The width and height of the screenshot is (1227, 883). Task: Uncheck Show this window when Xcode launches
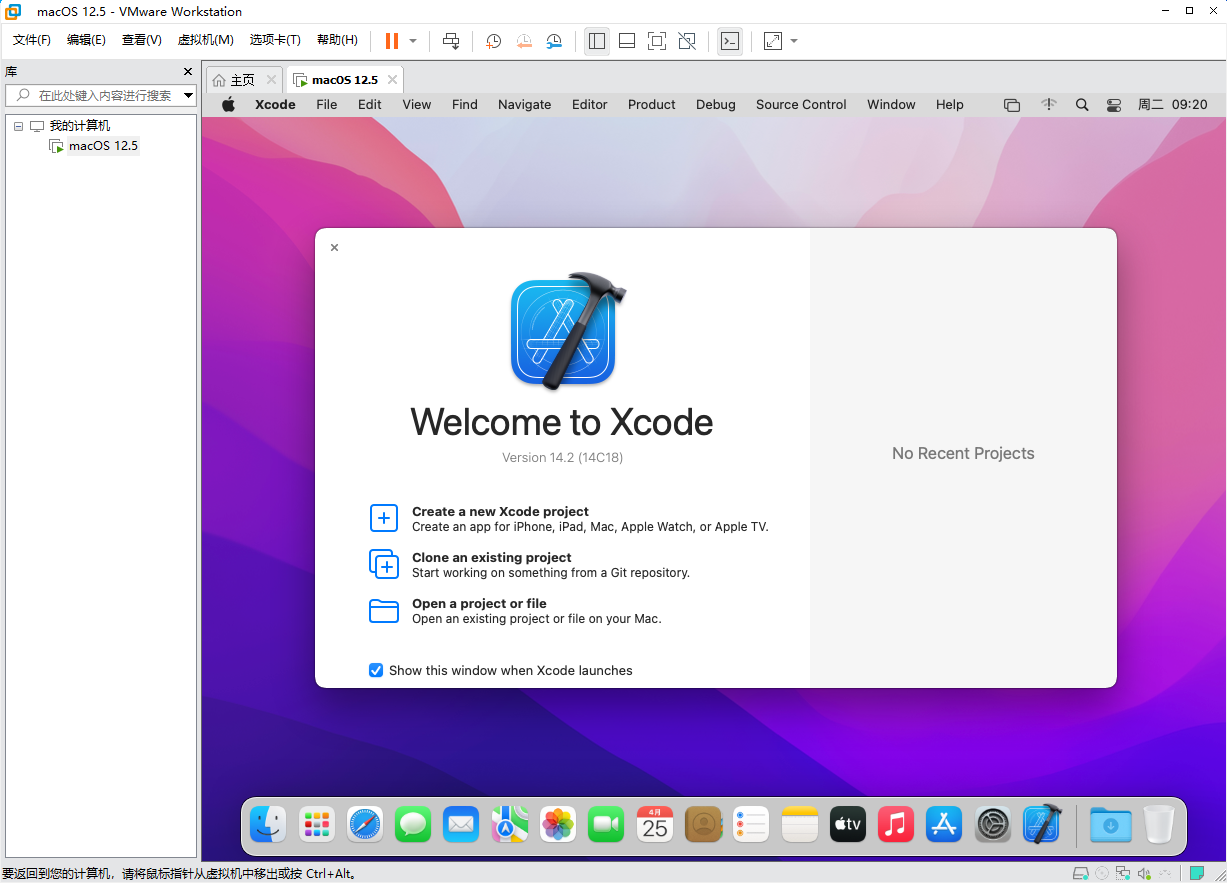tap(376, 670)
